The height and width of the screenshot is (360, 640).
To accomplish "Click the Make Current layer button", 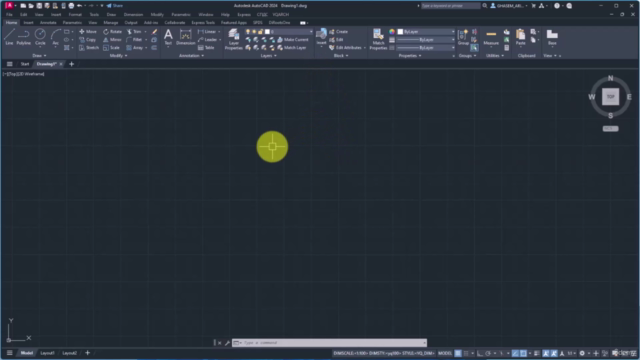I will [x=293, y=40].
